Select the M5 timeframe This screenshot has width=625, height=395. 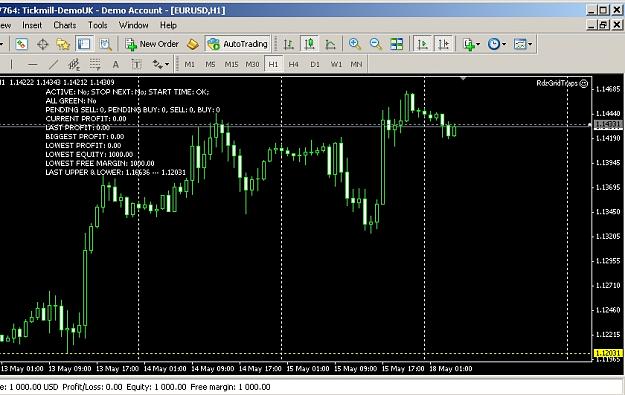pyautogui.click(x=210, y=64)
